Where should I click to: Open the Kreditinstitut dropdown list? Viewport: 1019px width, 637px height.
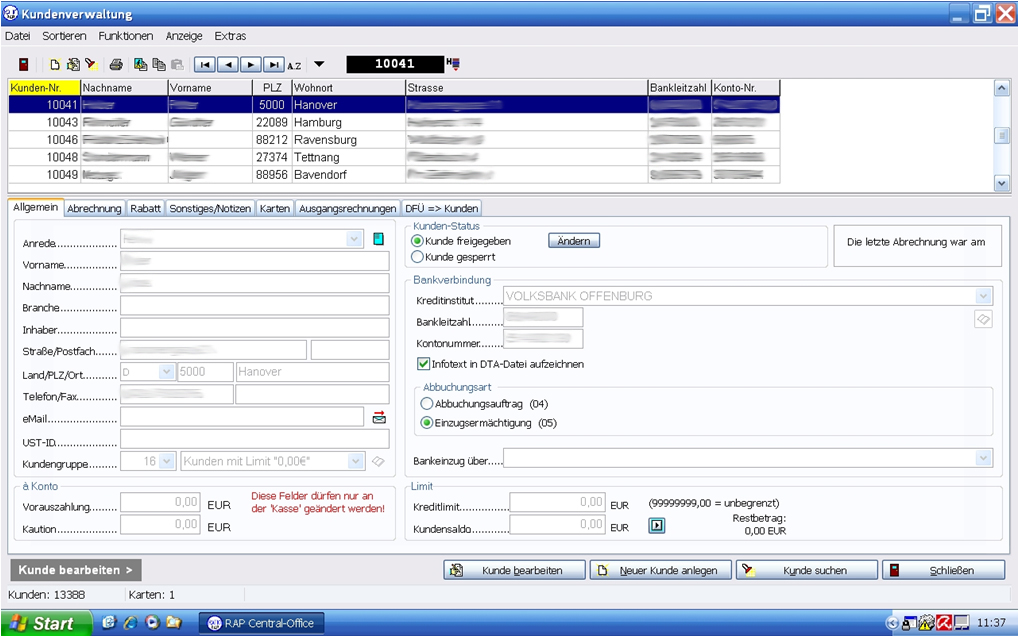[x=984, y=296]
